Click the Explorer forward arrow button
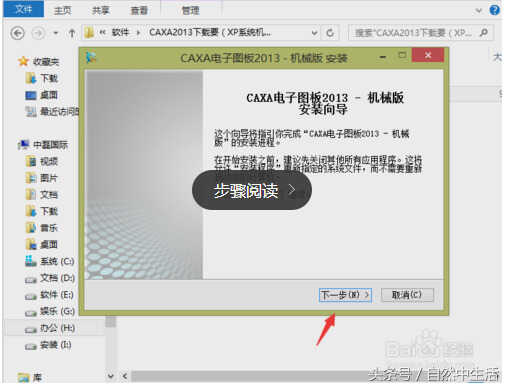508x387 pixels. pyautogui.click(x=38, y=33)
